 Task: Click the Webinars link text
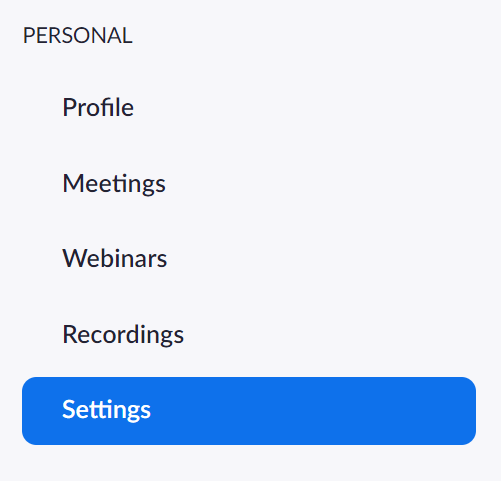[x=115, y=258]
